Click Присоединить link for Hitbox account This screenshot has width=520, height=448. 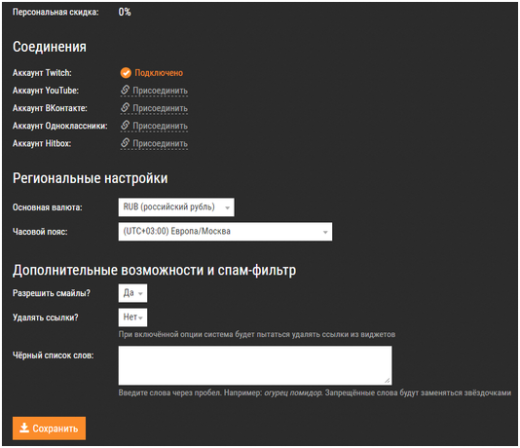click(160, 144)
